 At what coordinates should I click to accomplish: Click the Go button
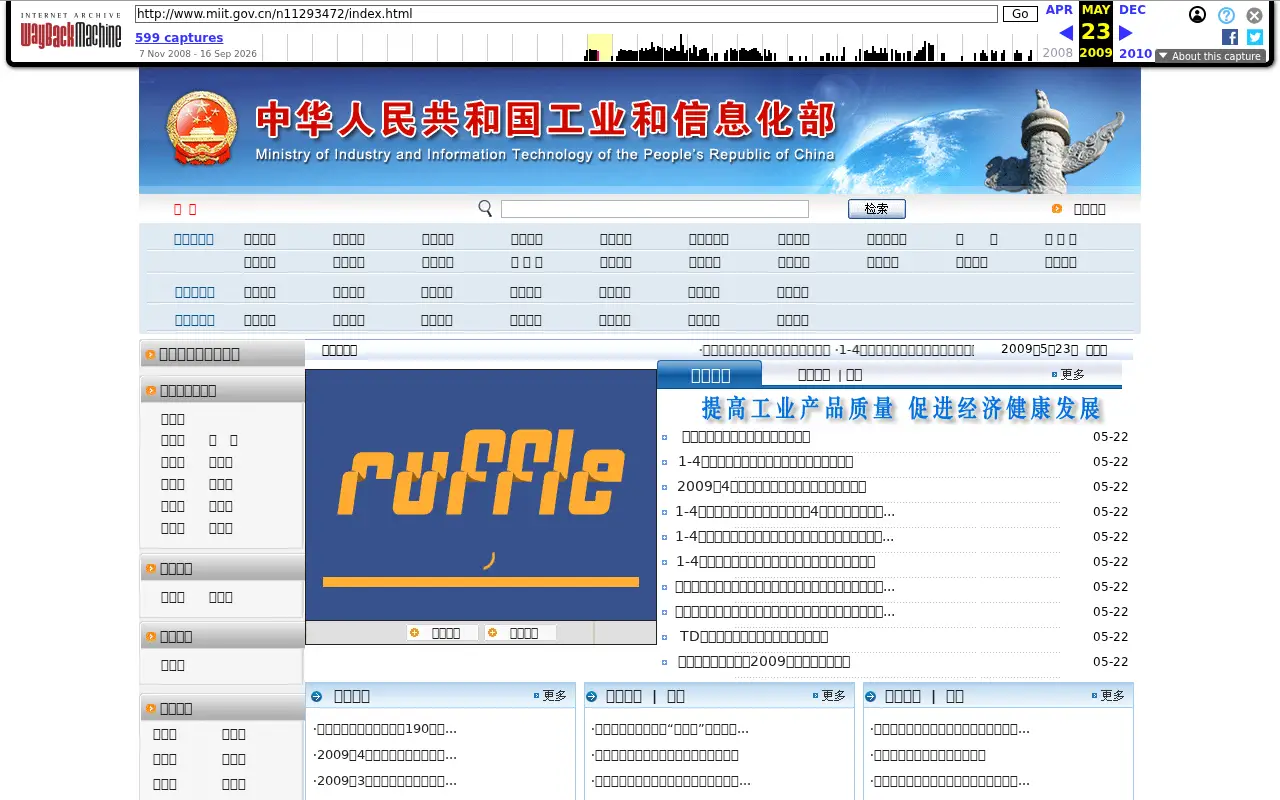click(x=1020, y=14)
